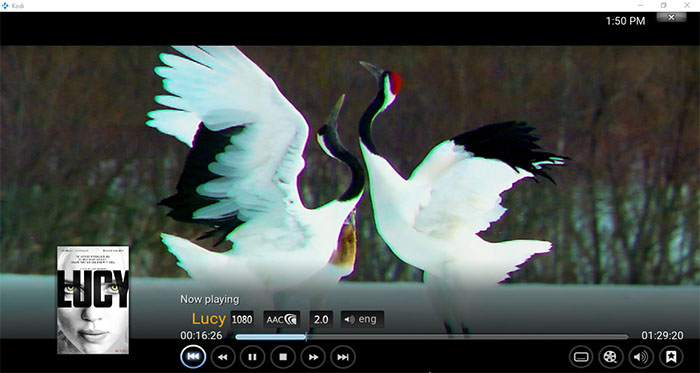
Task: Skip to the next chapter
Action: coord(343,357)
